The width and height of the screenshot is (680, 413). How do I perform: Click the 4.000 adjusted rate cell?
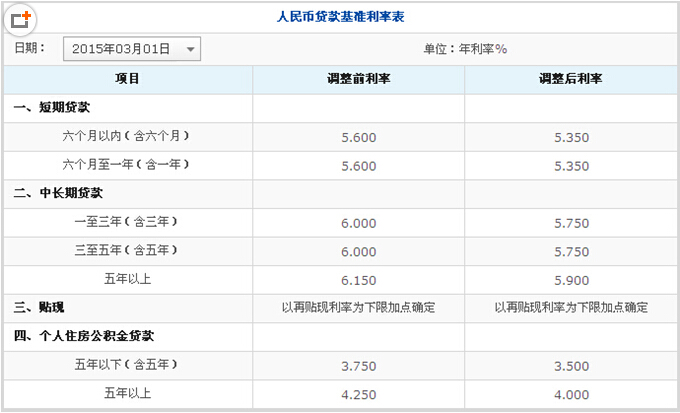point(571,395)
